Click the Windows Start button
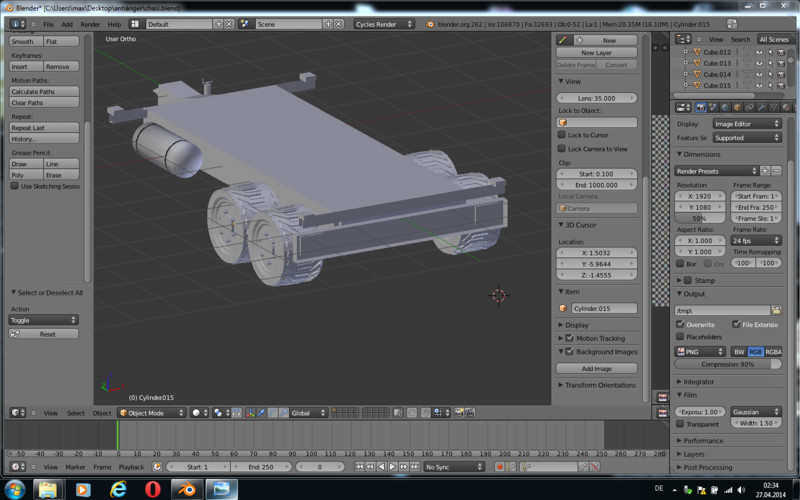 [15, 489]
